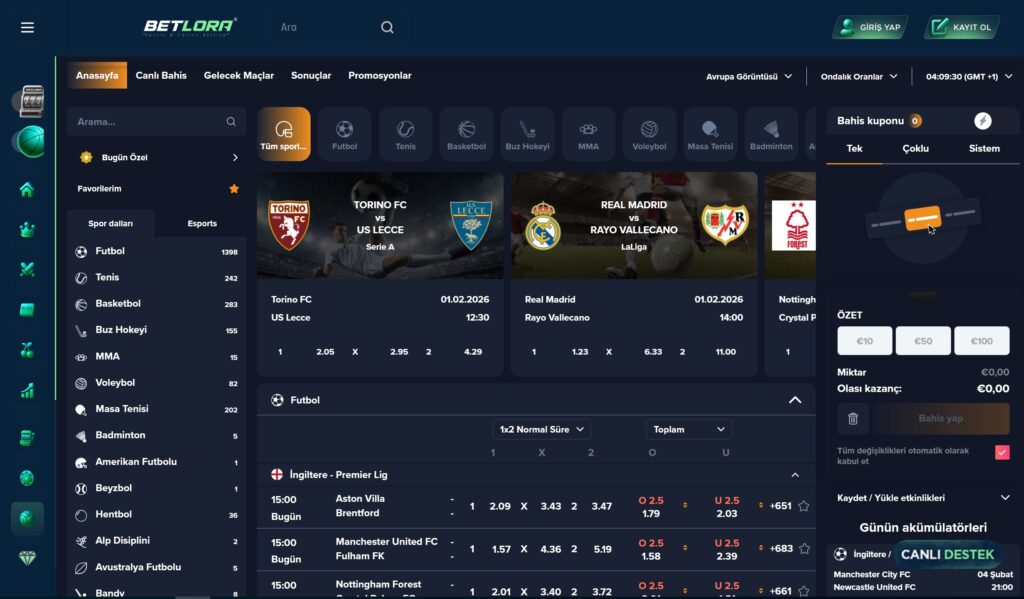Image resolution: width=1024 pixels, height=599 pixels.
Task: Click Bahis yap place bet button
Action: pos(941,419)
